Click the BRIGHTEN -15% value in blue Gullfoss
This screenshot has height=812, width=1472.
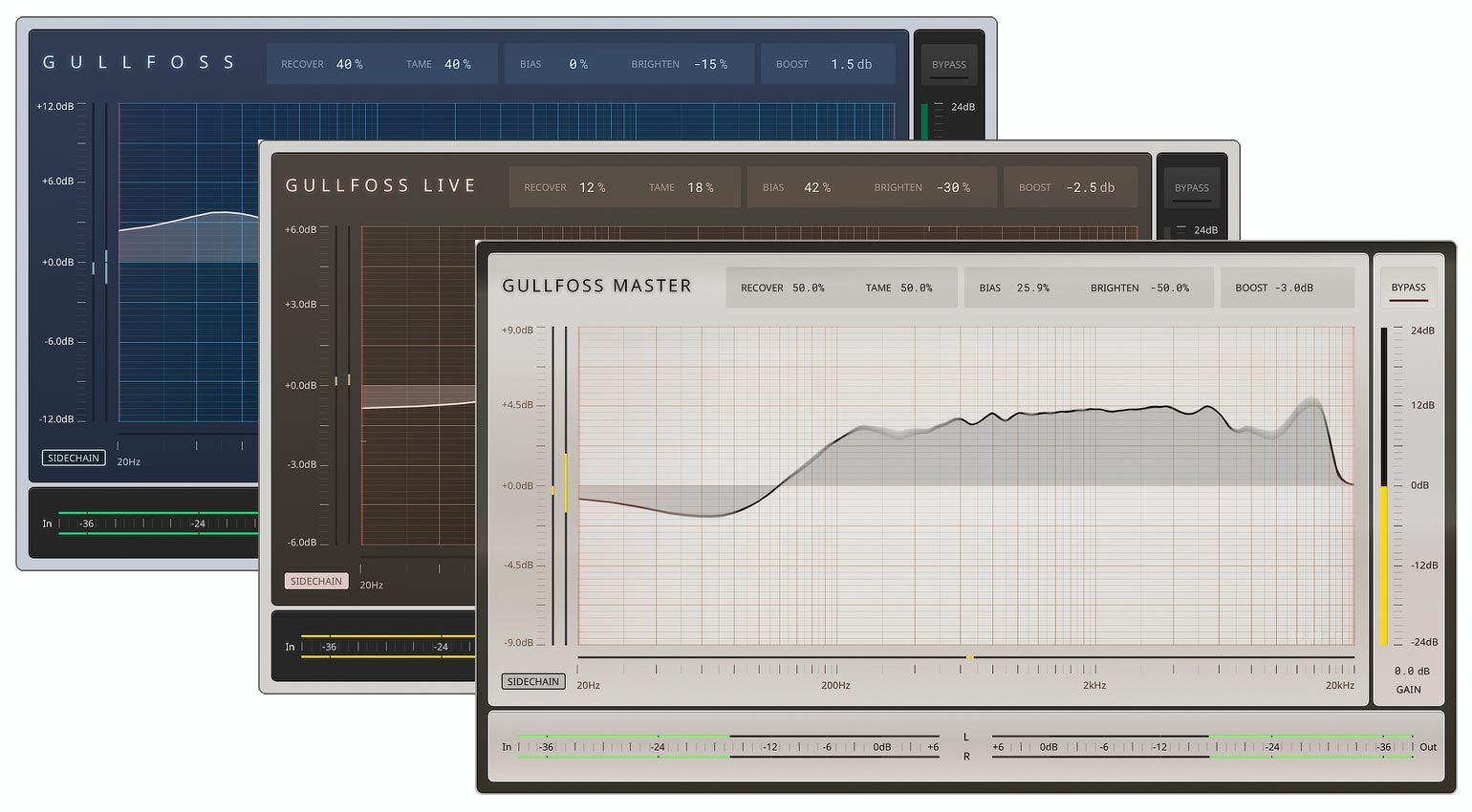710,64
